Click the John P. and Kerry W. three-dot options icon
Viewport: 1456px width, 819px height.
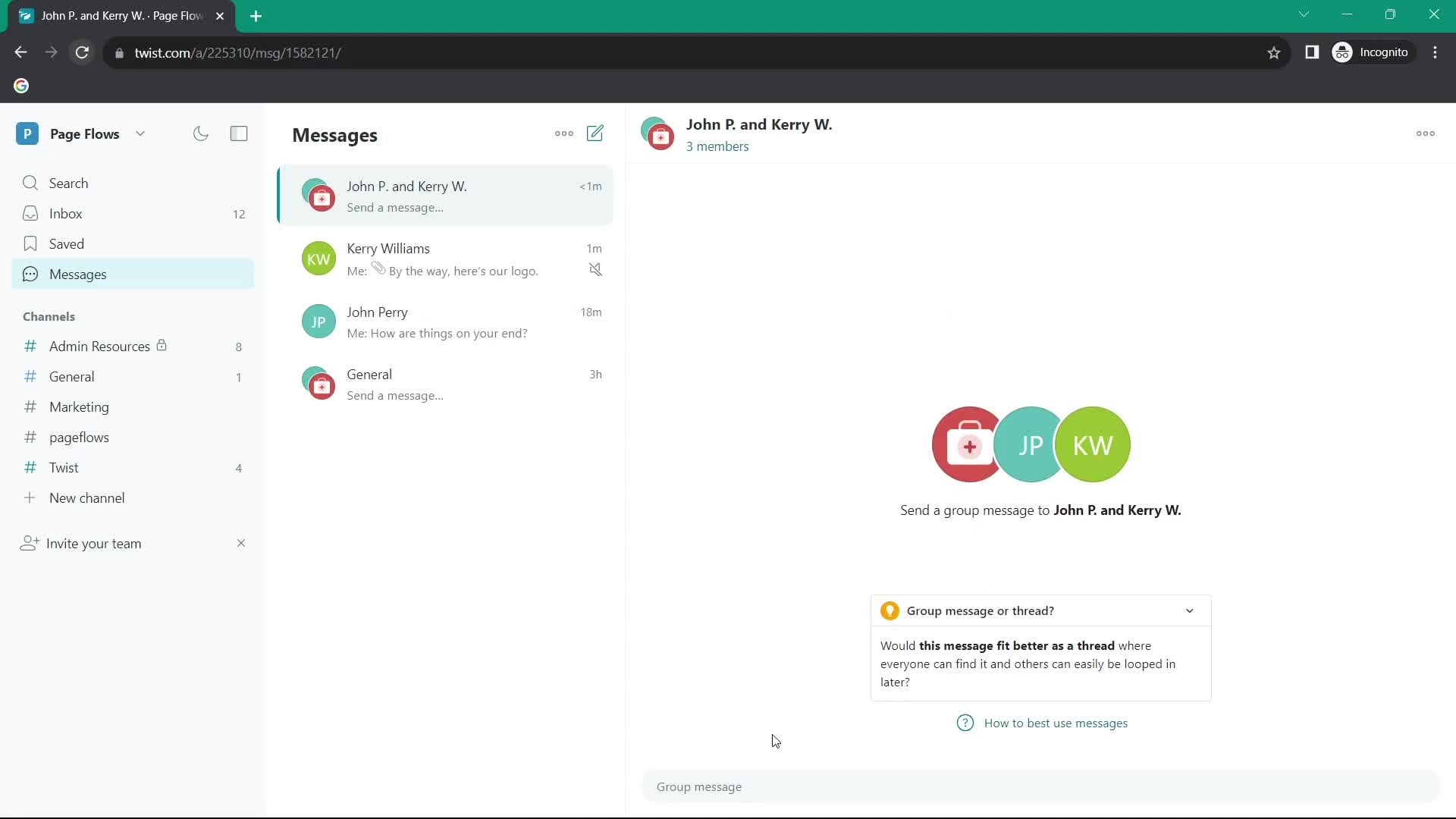pos(1425,133)
